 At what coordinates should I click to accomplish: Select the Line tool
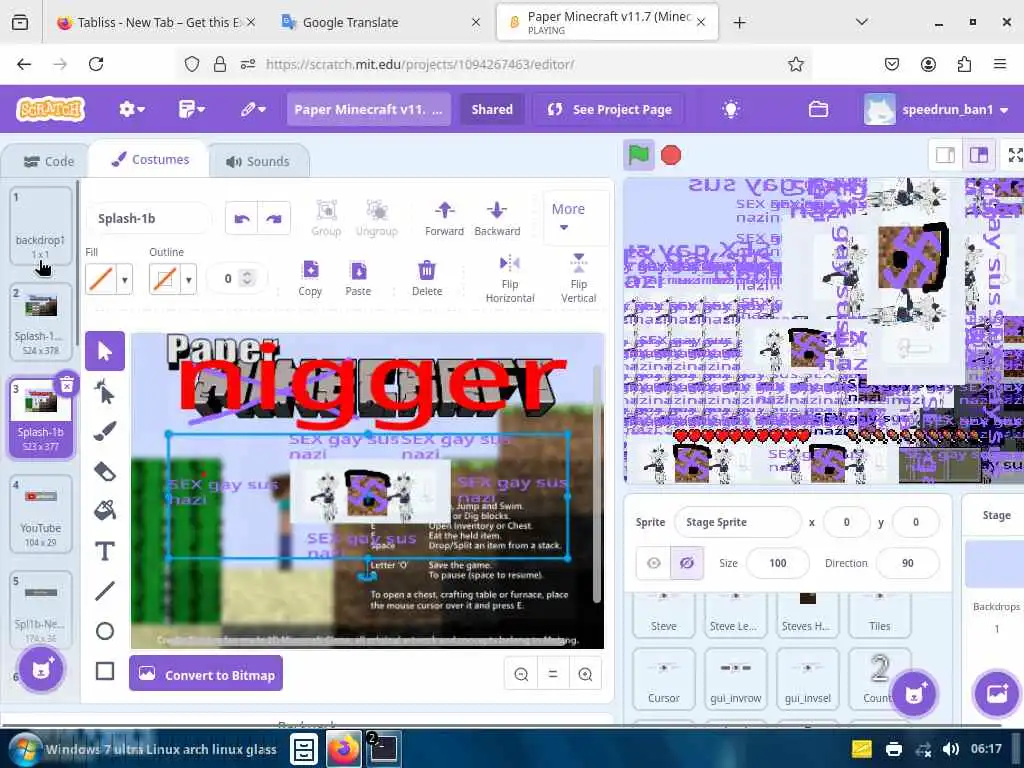coord(104,591)
